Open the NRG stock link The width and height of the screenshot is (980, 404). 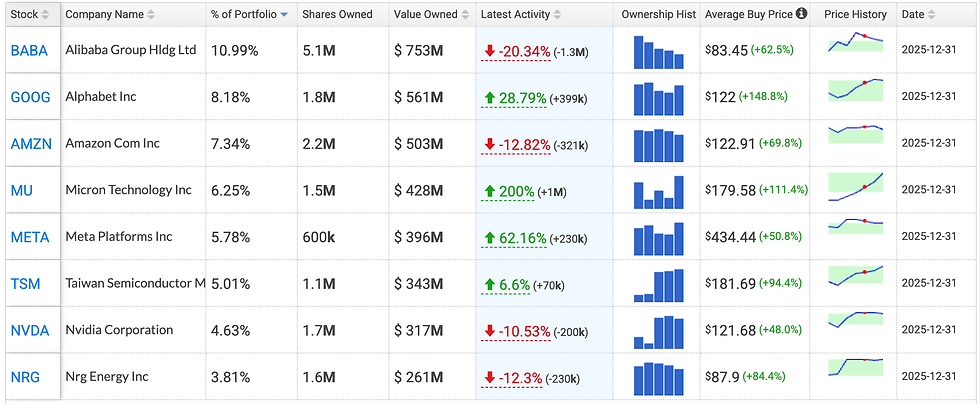pos(25,377)
